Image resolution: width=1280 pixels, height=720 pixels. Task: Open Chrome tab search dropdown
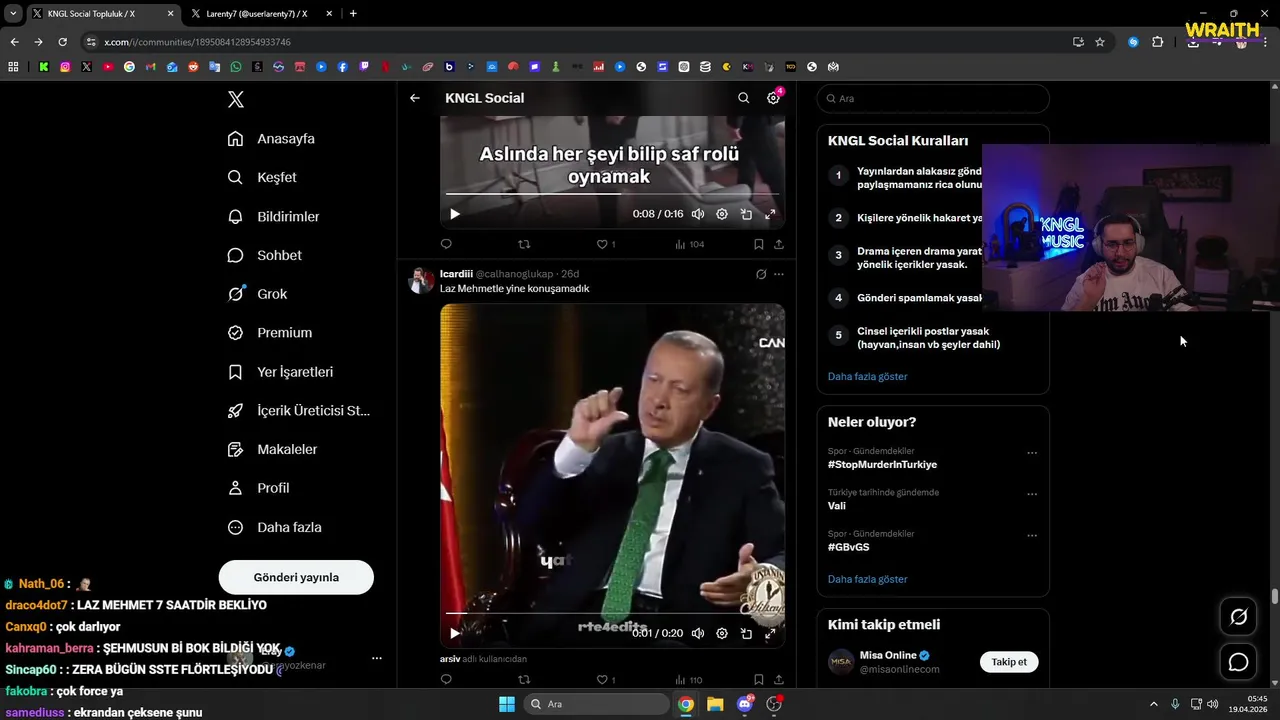[13, 14]
